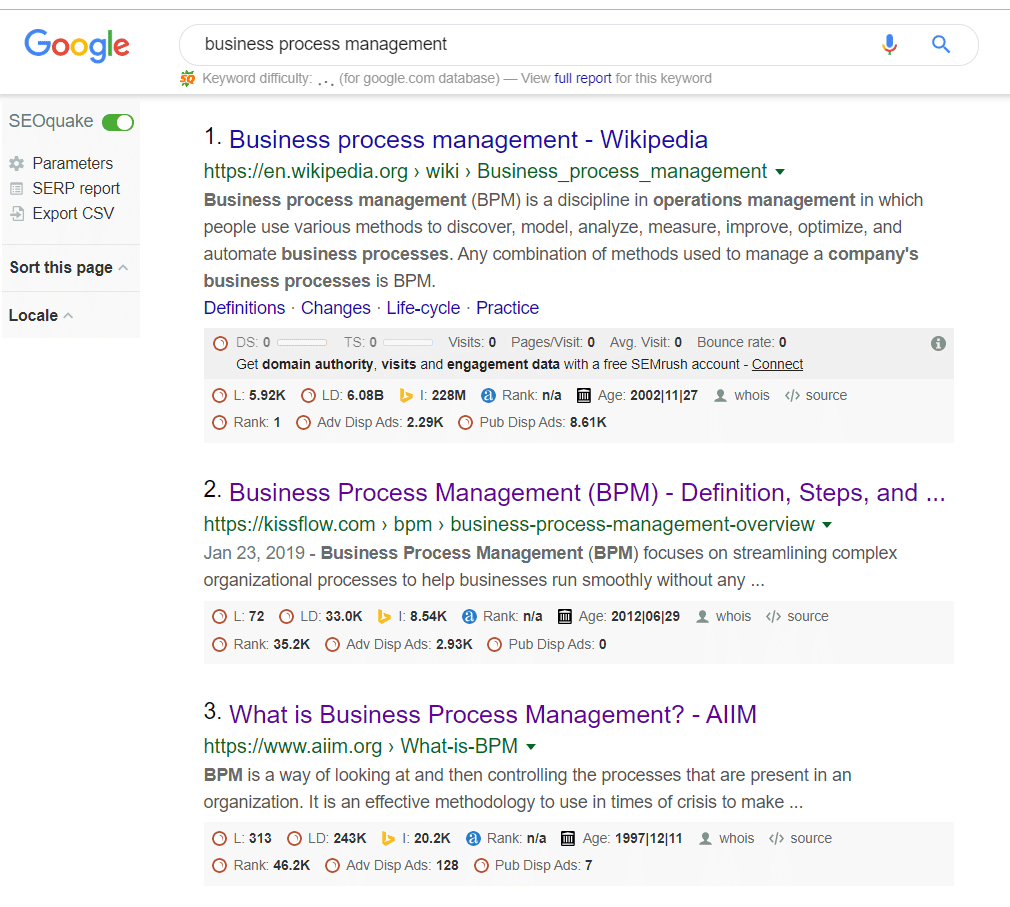
Task: Click the Export CSV document icon
Action: click(x=17, y=214)
